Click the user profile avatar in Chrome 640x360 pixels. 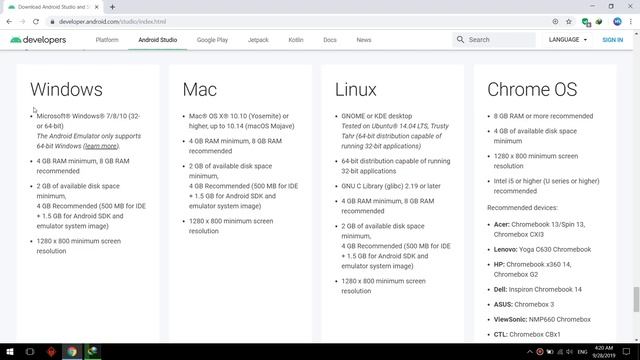pyautogui.click(x=617, y=22)
